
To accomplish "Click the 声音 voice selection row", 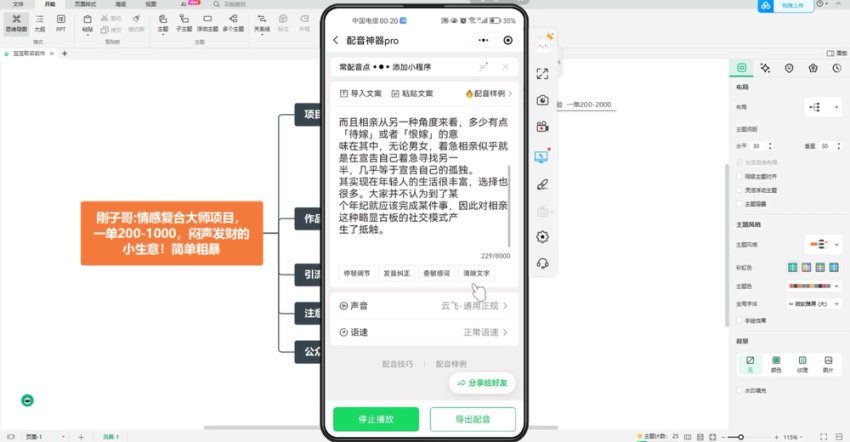I will pos(424,305).
